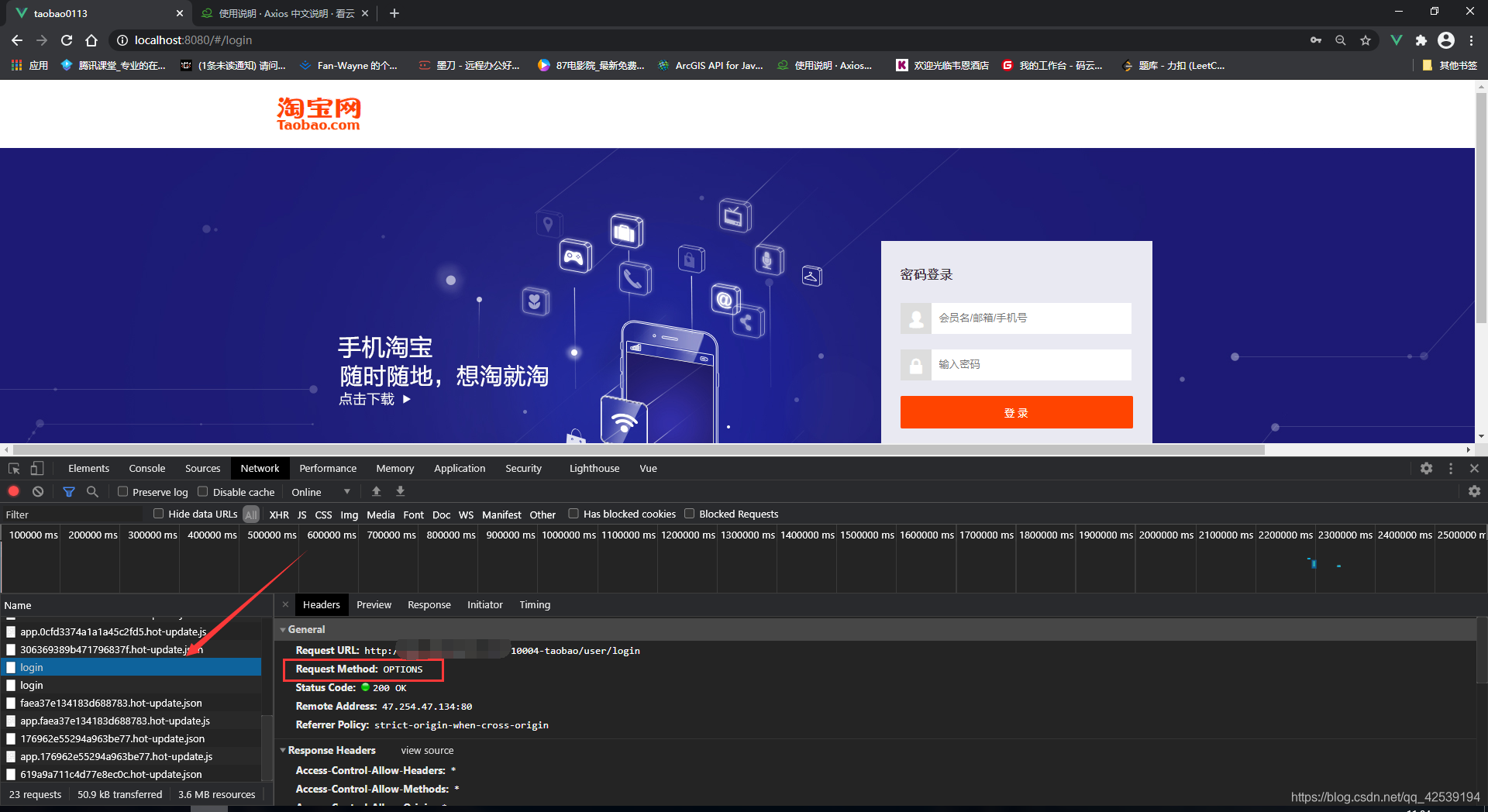Toggle the device emulation toolbar
Screen dimensions: 1488x812
(36, 468)
